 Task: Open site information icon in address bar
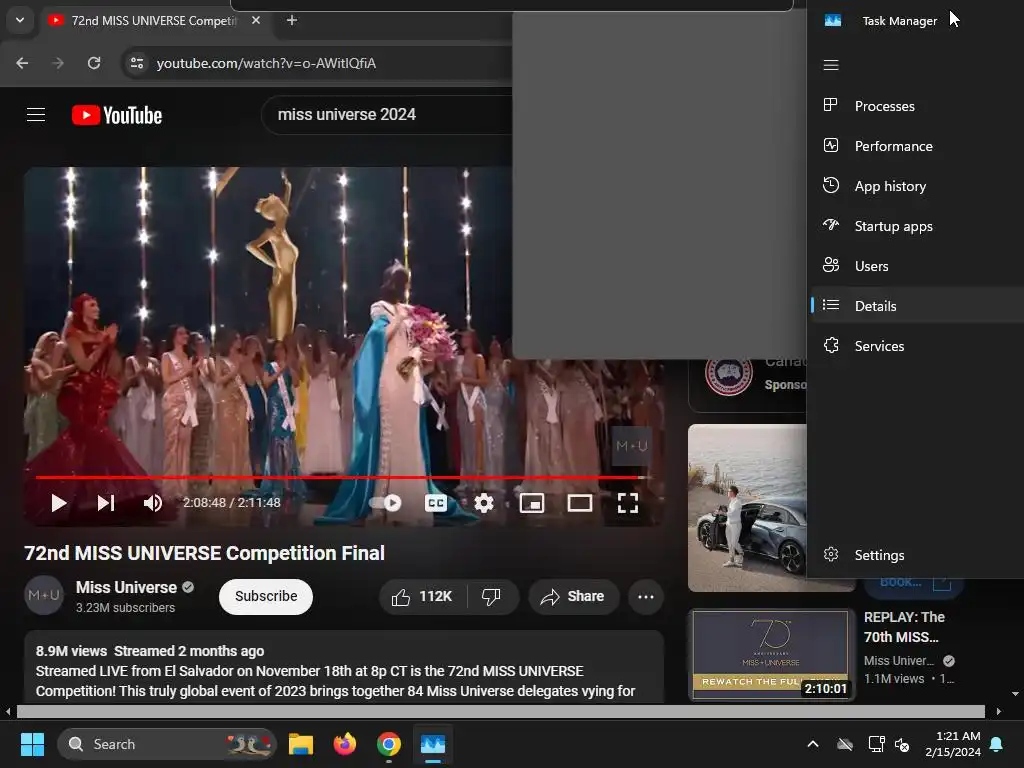[x=136, y=63]
